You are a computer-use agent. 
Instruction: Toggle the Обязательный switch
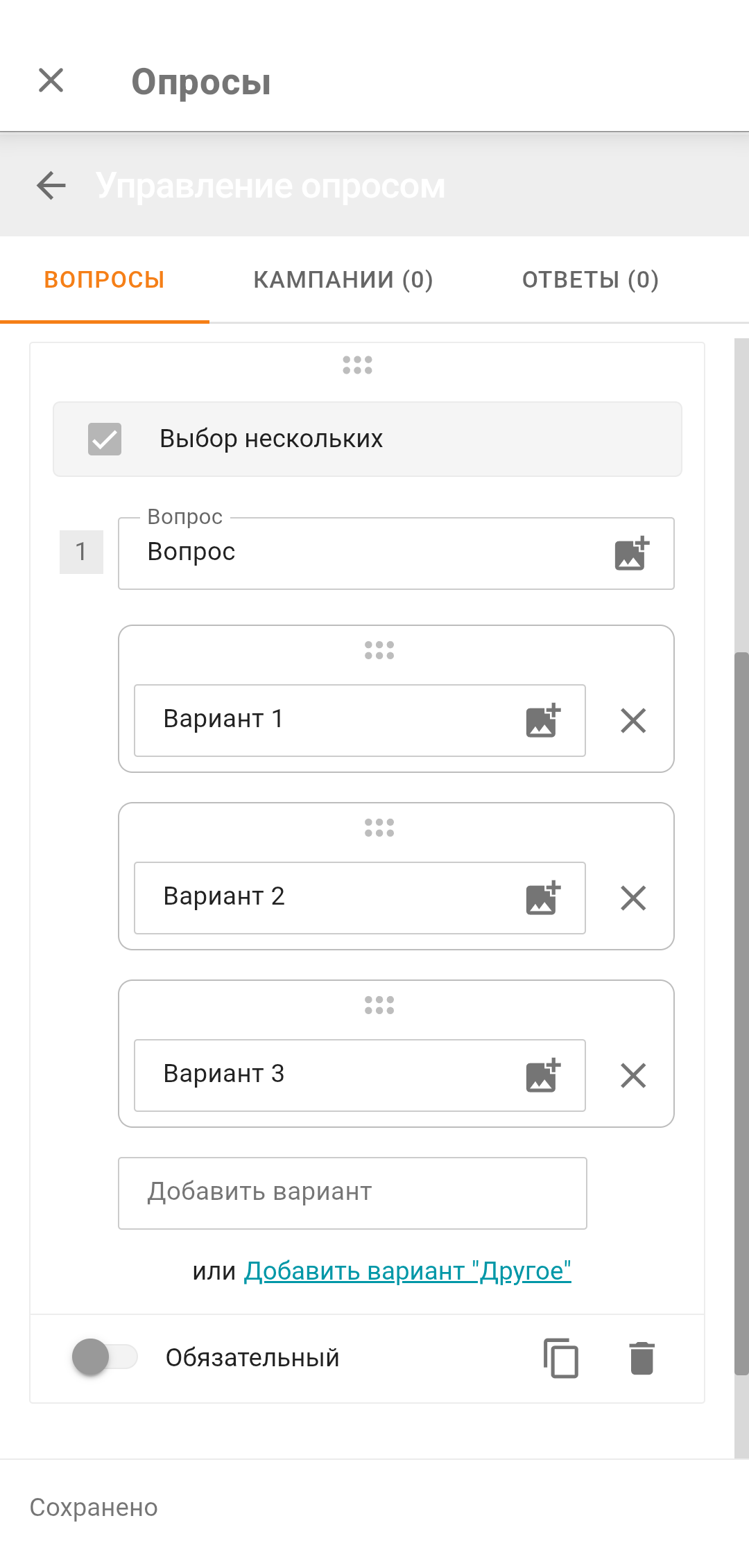click(x=104, y=1357)
